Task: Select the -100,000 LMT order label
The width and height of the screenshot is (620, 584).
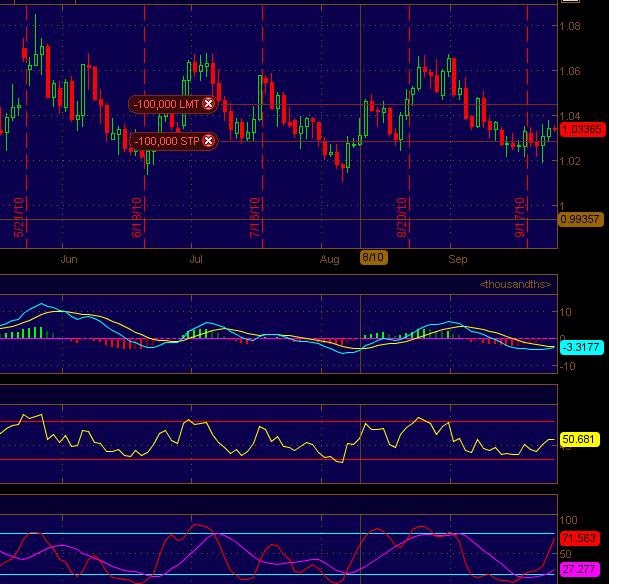Action: pos(166,104)
